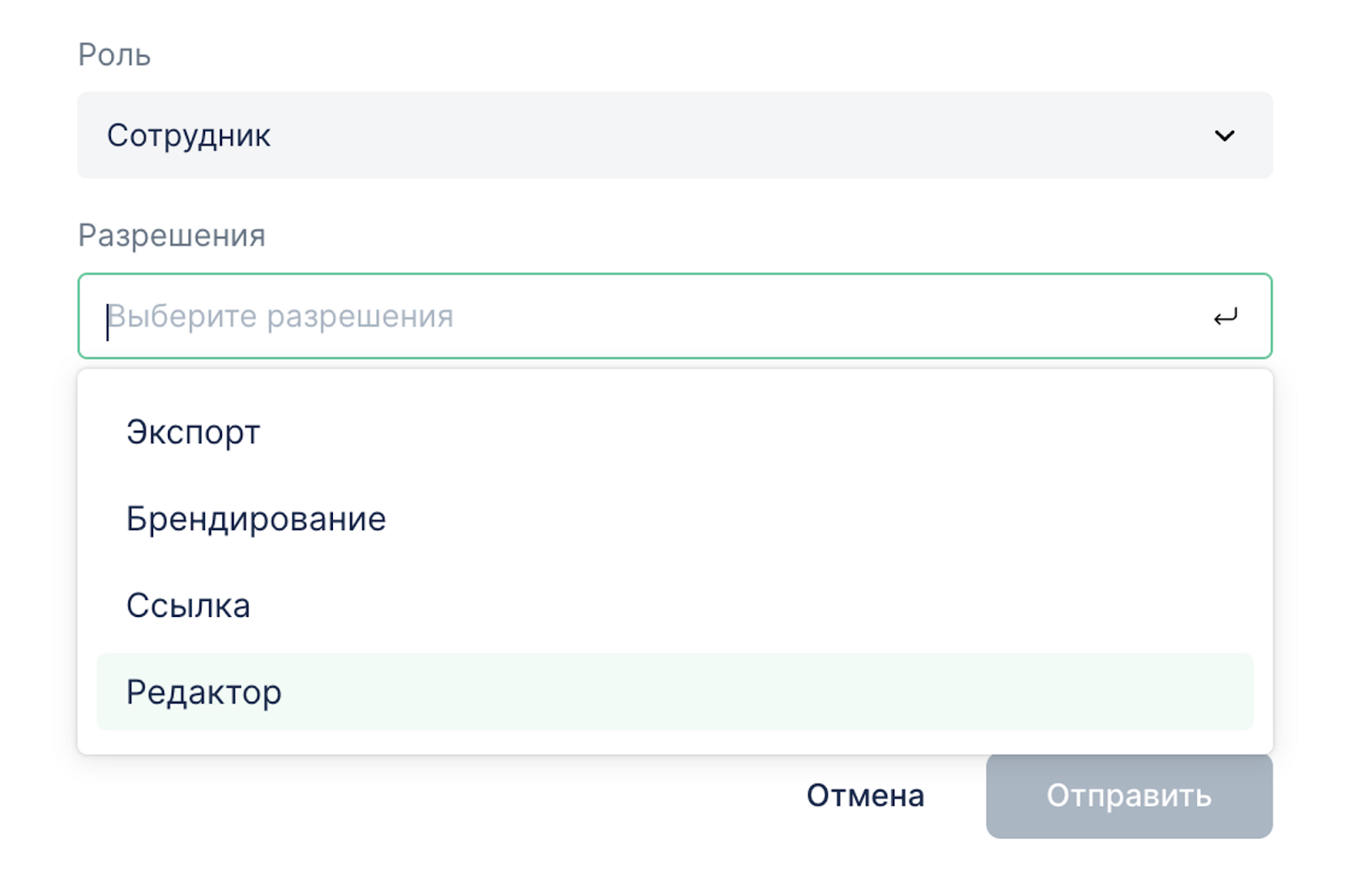
Task: Open the Сотрудник role dropdown
Action: pyautogui.click(x=674, y=135)
